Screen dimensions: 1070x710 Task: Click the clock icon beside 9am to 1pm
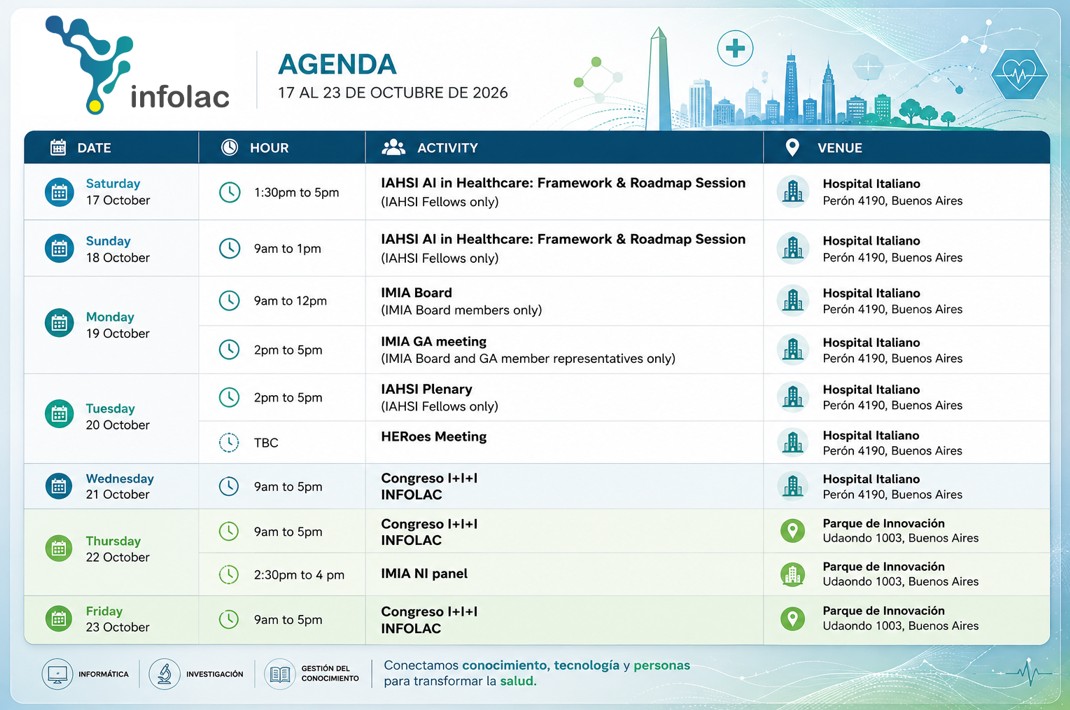click(229, 248)
